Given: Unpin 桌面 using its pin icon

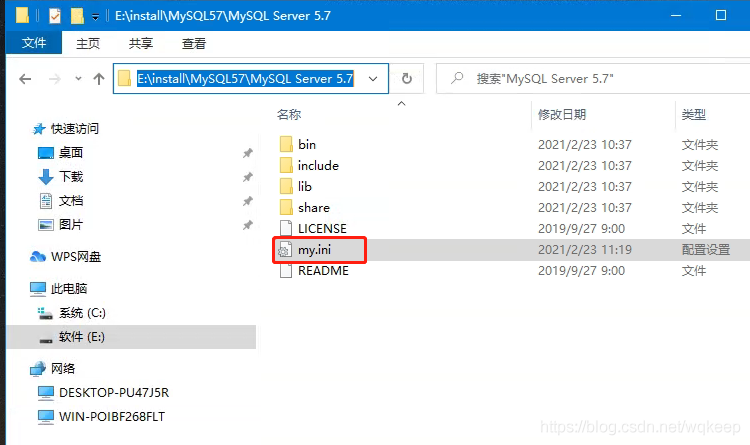Looking at the screenshot, I should (x=248, y=153).
